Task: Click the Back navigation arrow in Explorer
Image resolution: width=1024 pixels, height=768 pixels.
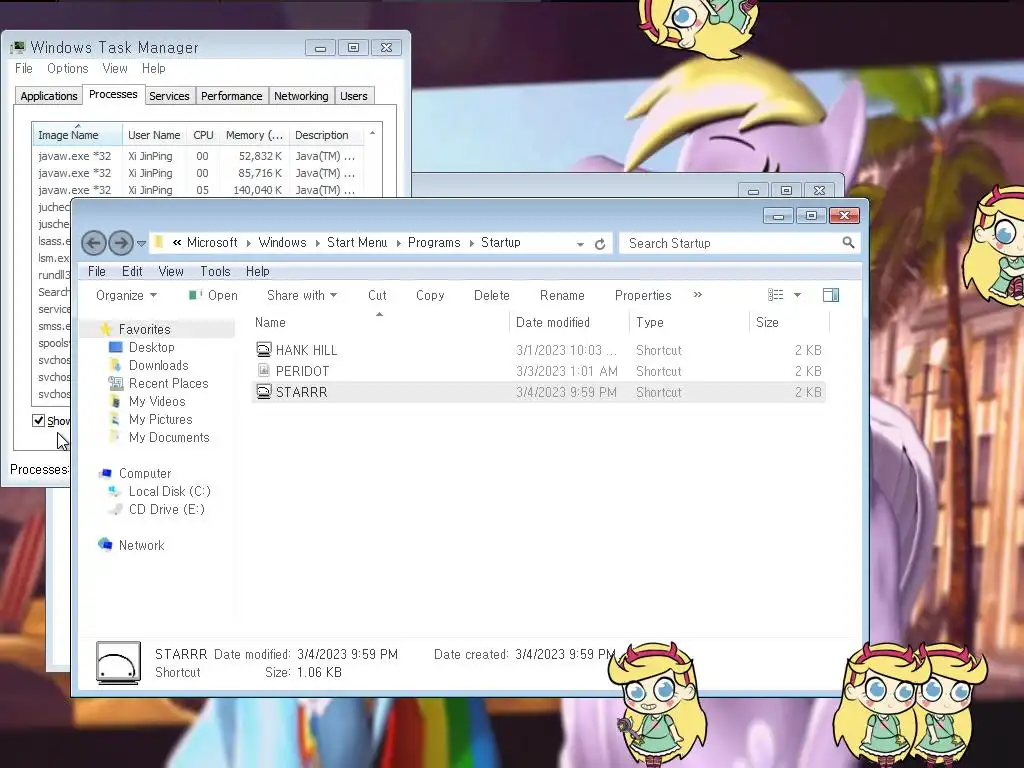Action: coord(93,243)
